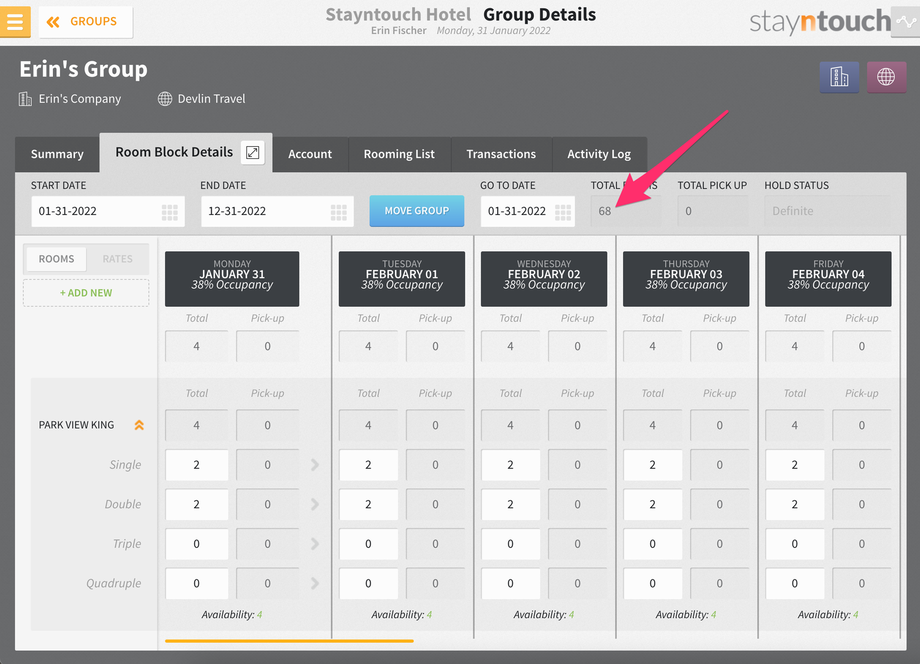
Task: Select the Wednesday February 02 header
Action: tap(544, 279)
